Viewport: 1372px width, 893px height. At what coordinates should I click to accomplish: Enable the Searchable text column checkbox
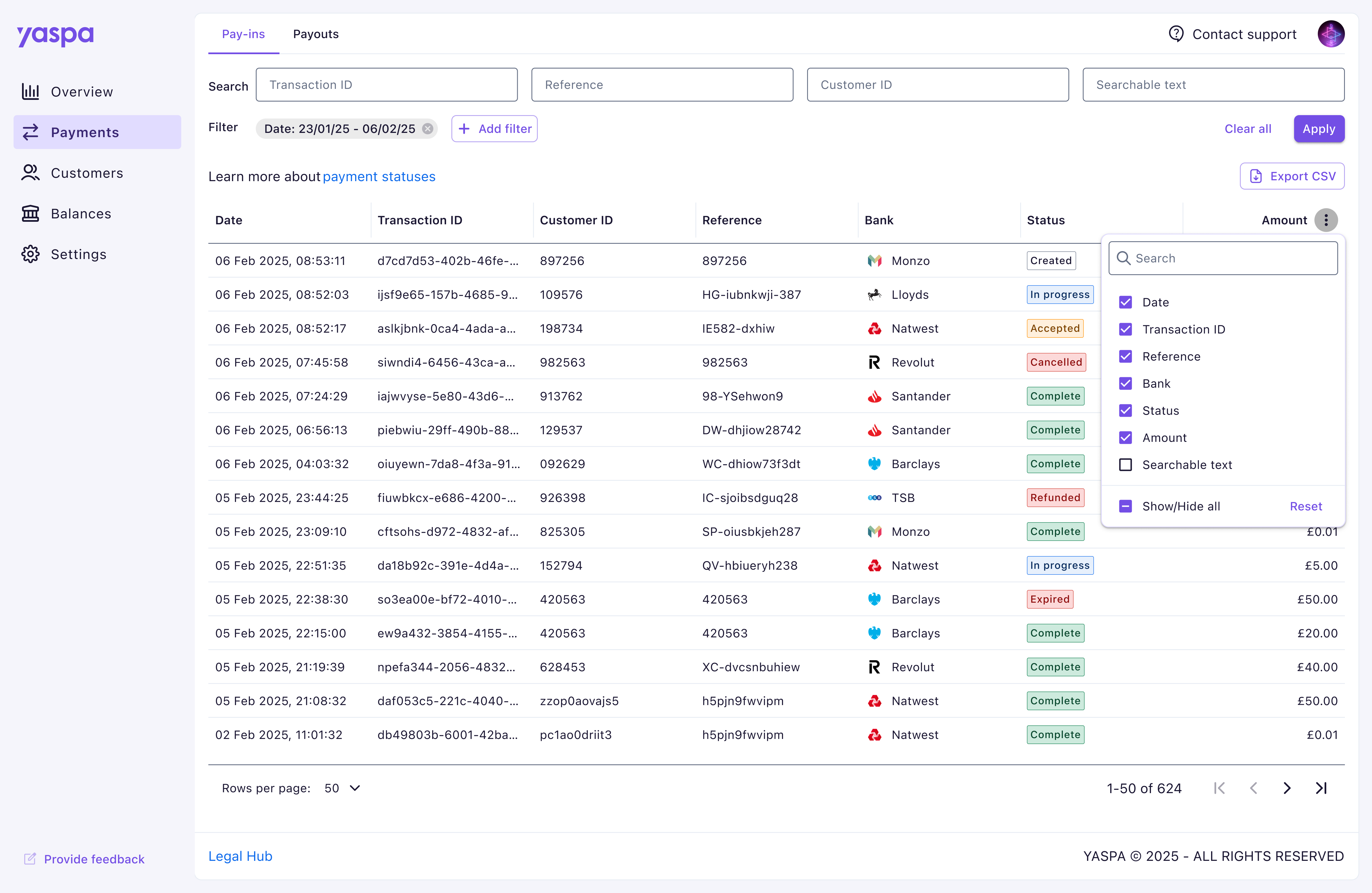(1125, 465)
